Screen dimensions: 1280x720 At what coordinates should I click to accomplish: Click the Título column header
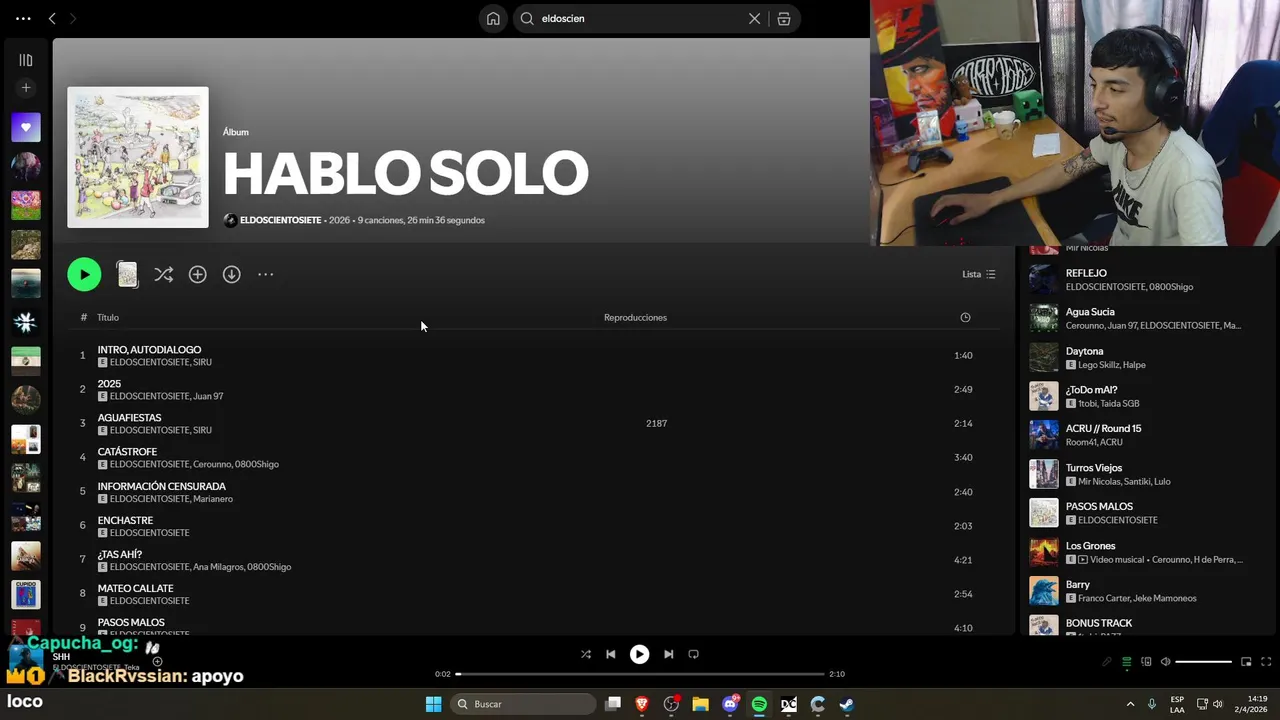point(108,317)
